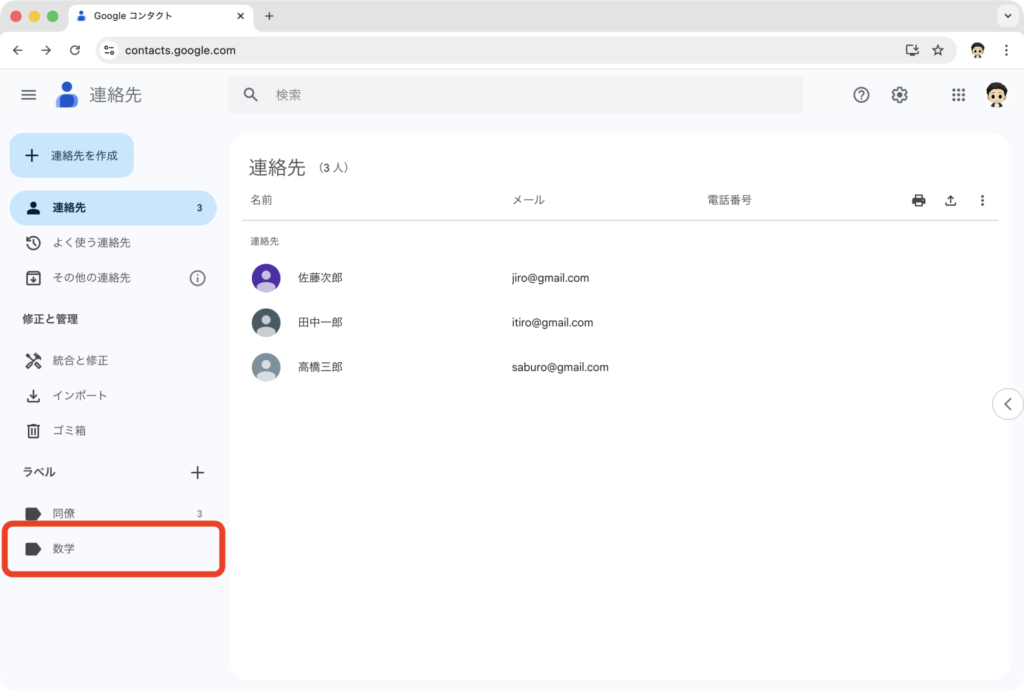
Task: Expand the collapsed side panel arrow
Action: [1007, 404]
